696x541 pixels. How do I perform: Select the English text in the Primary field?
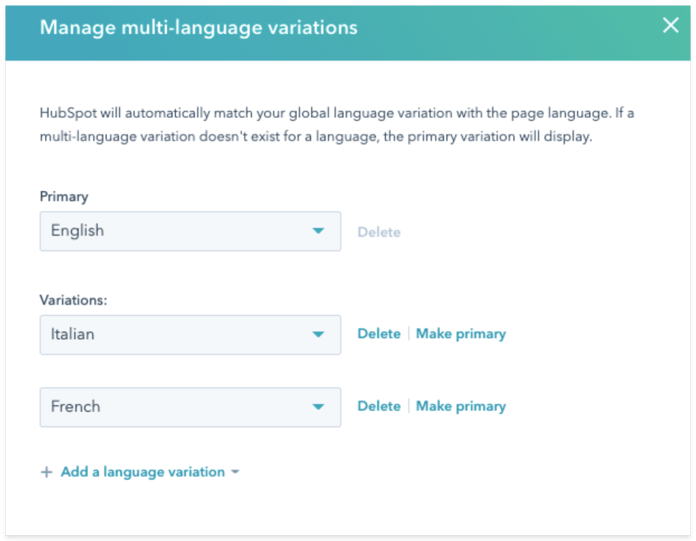pyautogui.click(x=77, y=231)
